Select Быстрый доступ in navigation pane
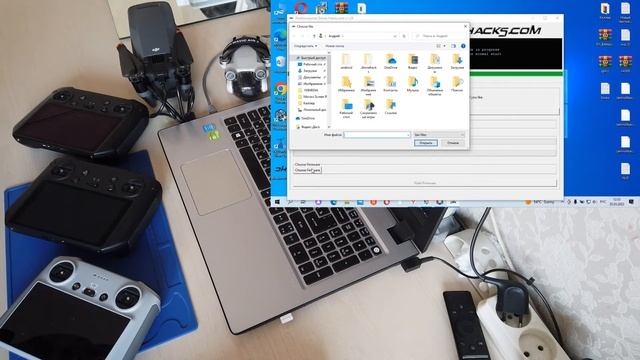 311,58
